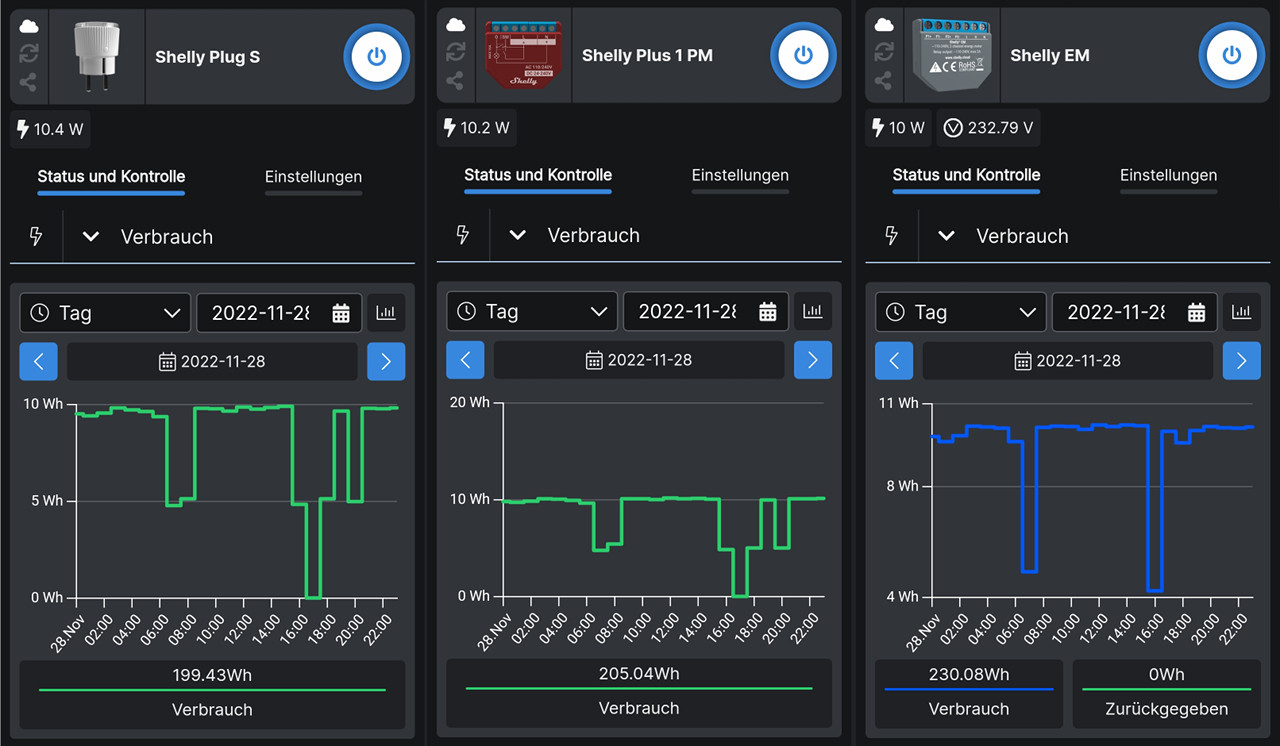Image resolution: width=1280 pixels, height=746 pixels.
Task: Click sync icon on Shelly Plus 1 PM card
Action: click(x=455, y=52)
